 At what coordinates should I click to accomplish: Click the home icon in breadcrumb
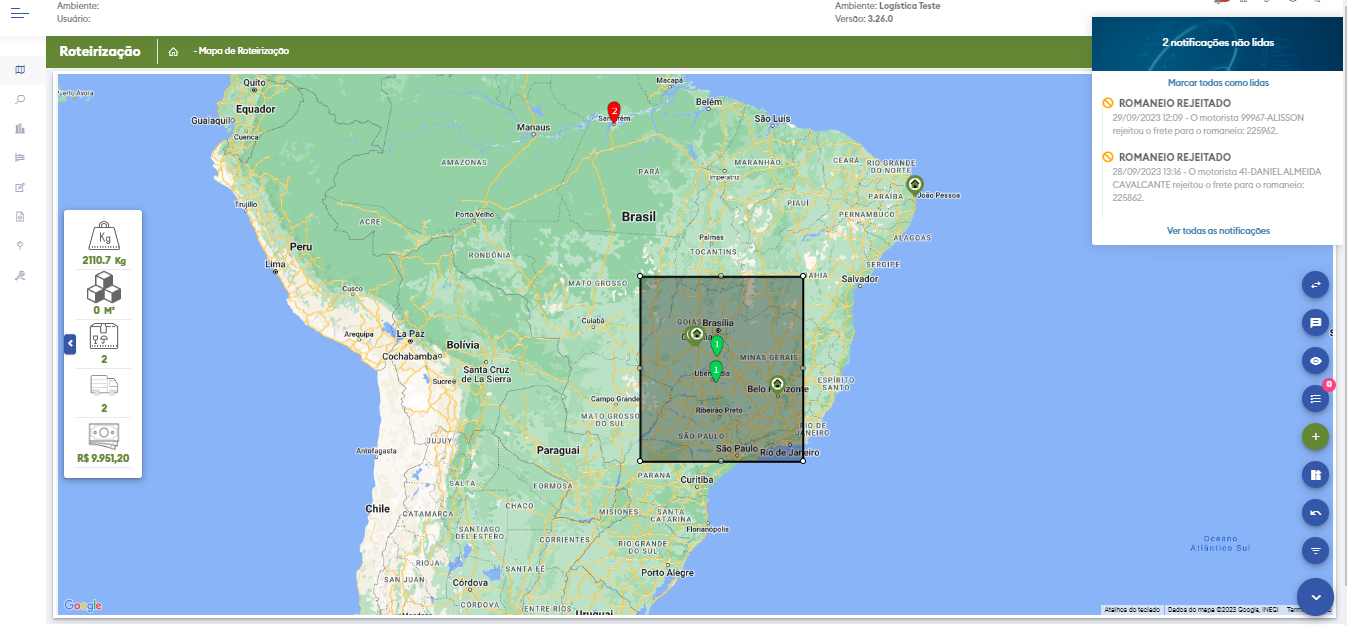pos(174,51)
